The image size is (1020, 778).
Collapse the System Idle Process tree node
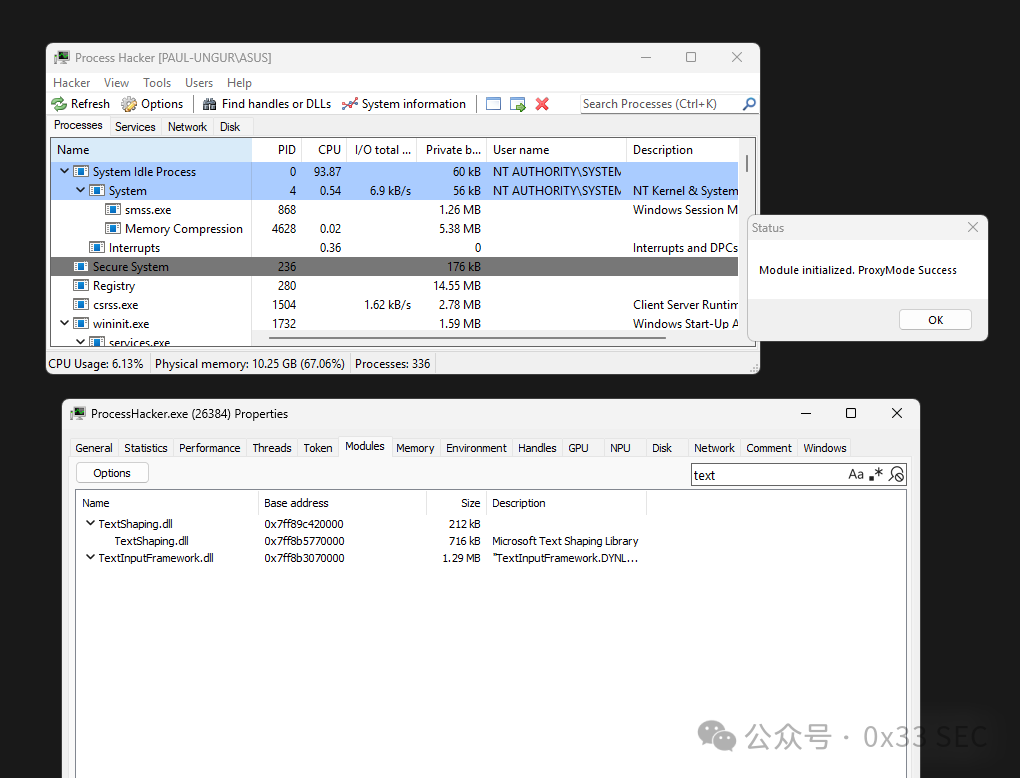pyautogui.click(x=64, y=171)
